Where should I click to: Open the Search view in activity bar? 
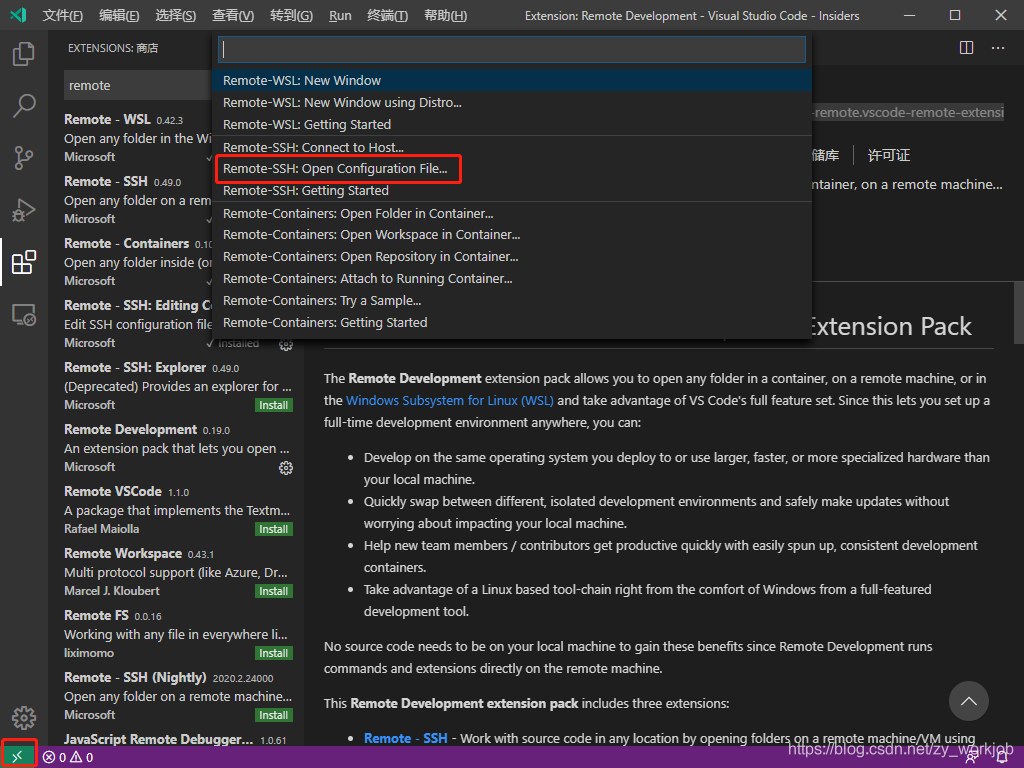[24, 106]
